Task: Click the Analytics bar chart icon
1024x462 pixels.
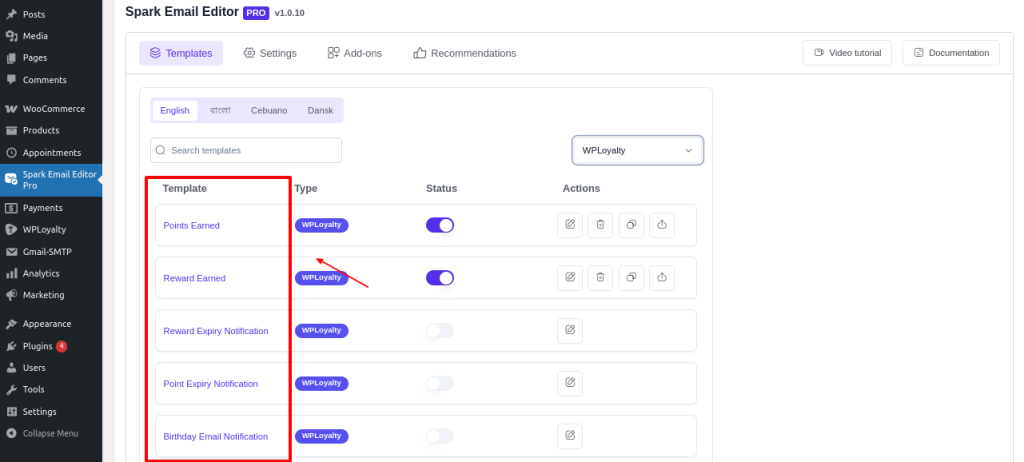Action: coord(11,273)
